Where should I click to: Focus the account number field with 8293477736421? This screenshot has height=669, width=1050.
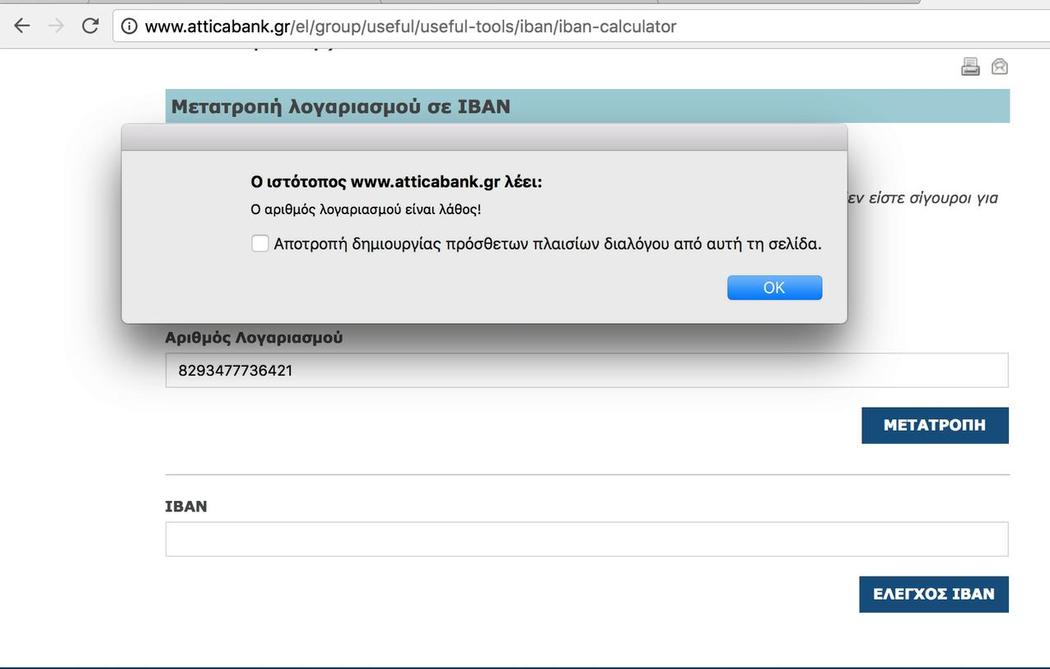[587, 370]
